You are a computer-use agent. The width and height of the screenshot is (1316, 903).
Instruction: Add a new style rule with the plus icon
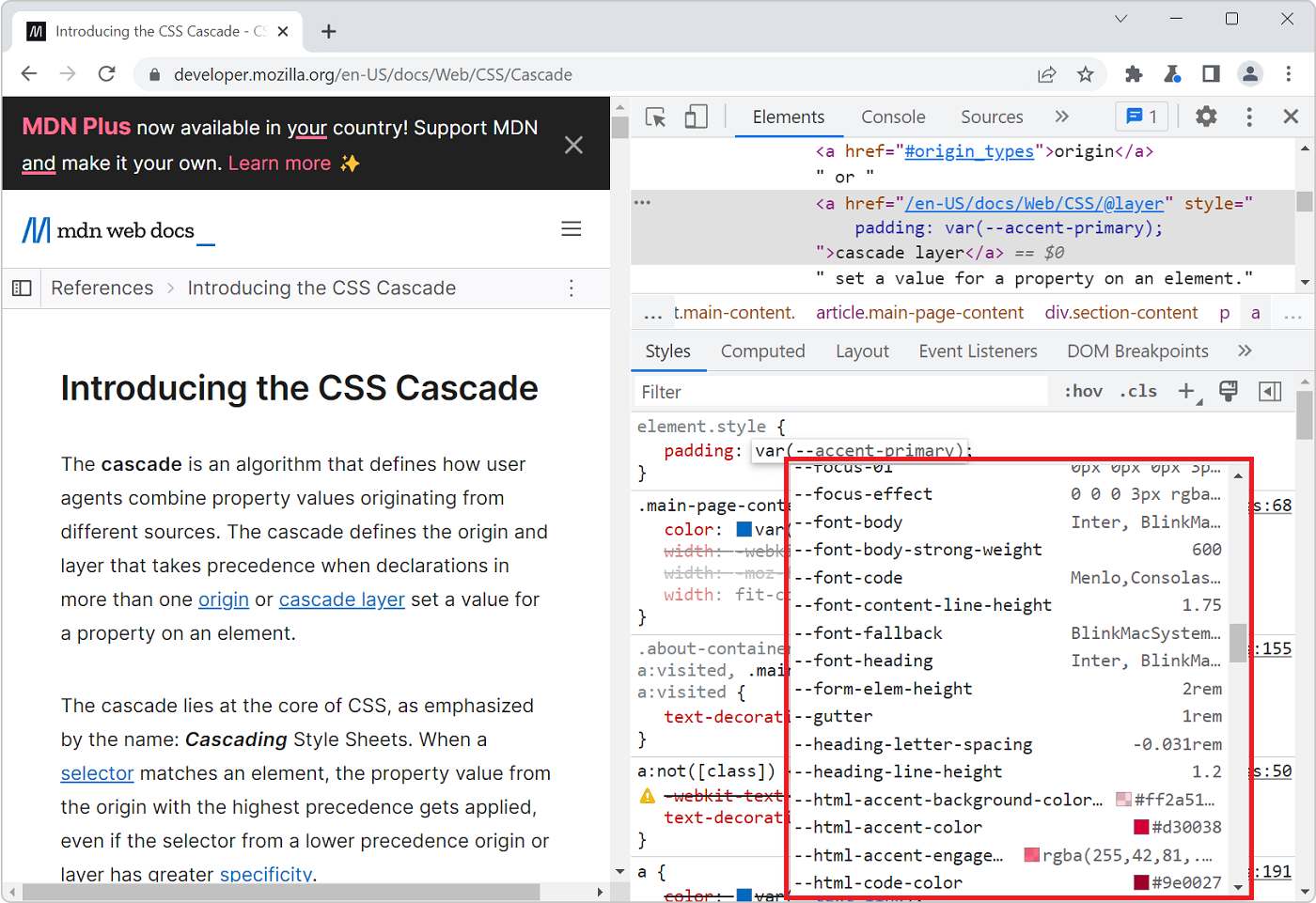[1187, 391]
